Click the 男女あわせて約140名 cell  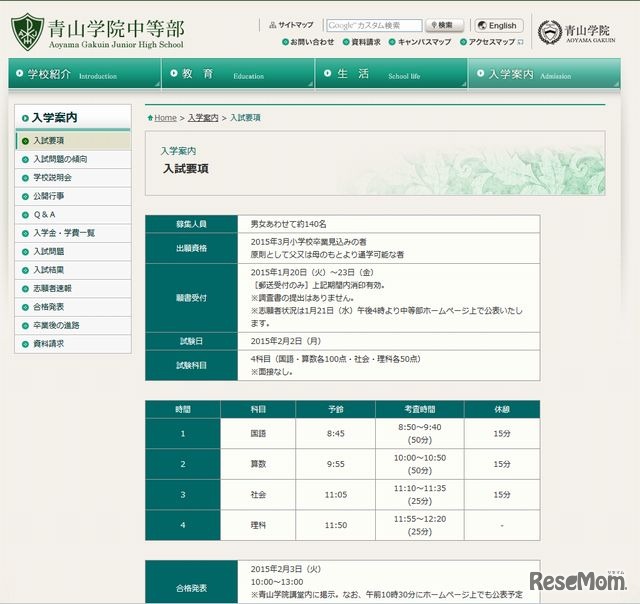(389, 224)
